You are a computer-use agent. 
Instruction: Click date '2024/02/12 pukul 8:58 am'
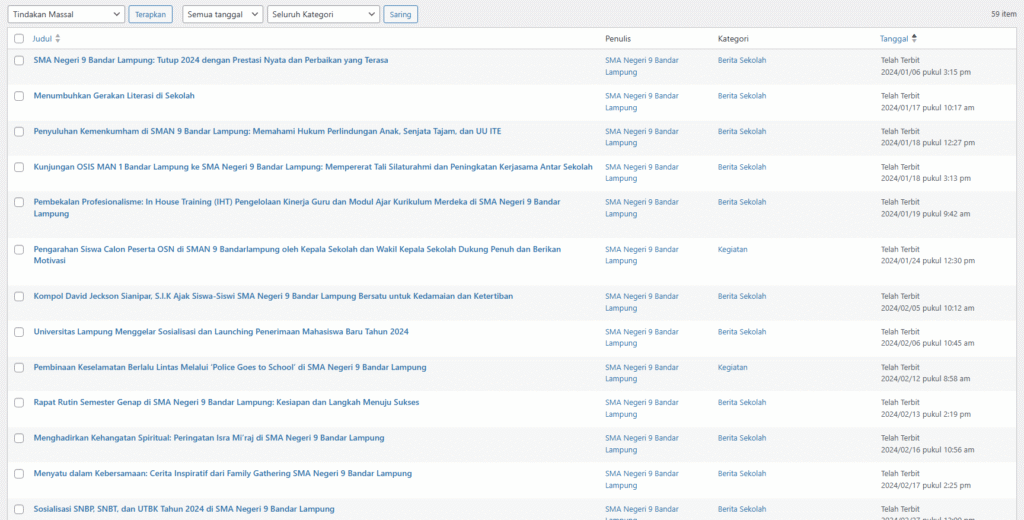click(x=925, y=378)
